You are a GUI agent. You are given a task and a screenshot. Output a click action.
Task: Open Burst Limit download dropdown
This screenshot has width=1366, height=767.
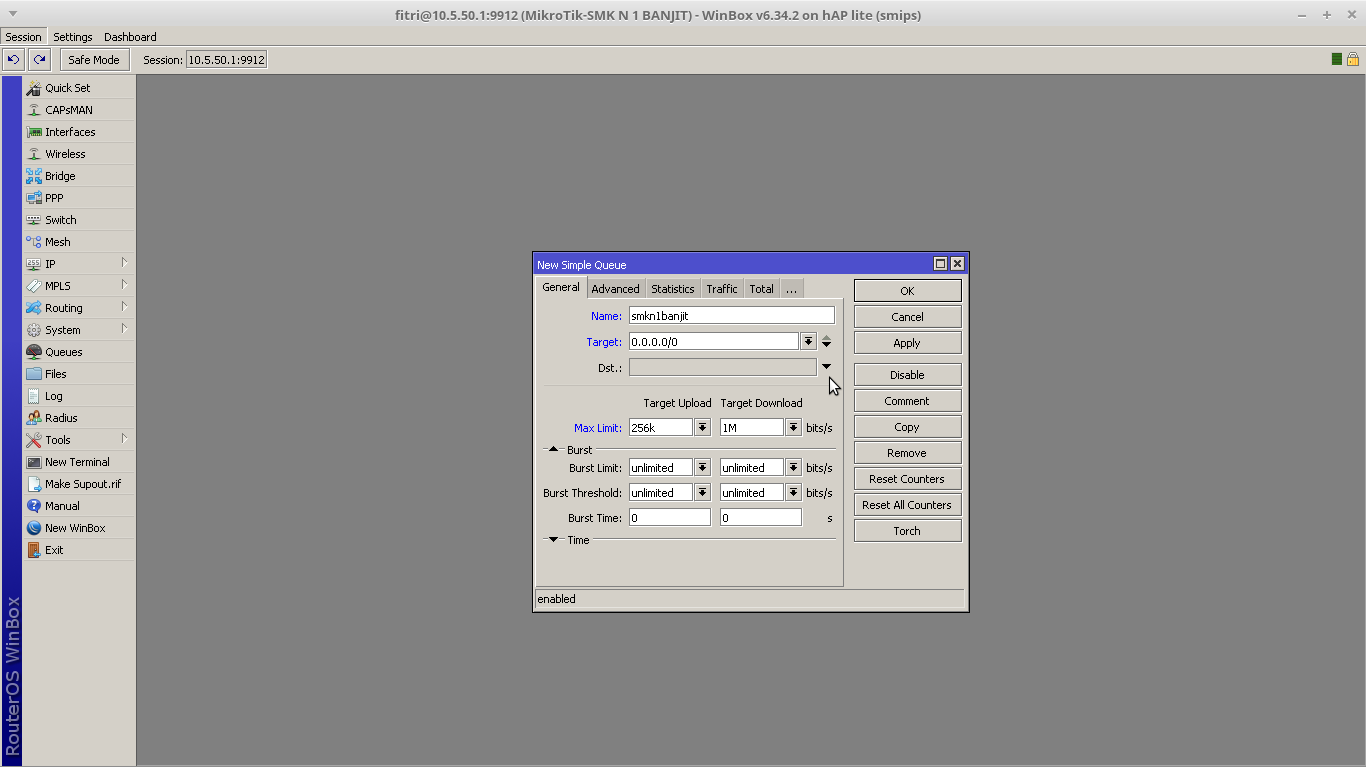pos(793,468)
